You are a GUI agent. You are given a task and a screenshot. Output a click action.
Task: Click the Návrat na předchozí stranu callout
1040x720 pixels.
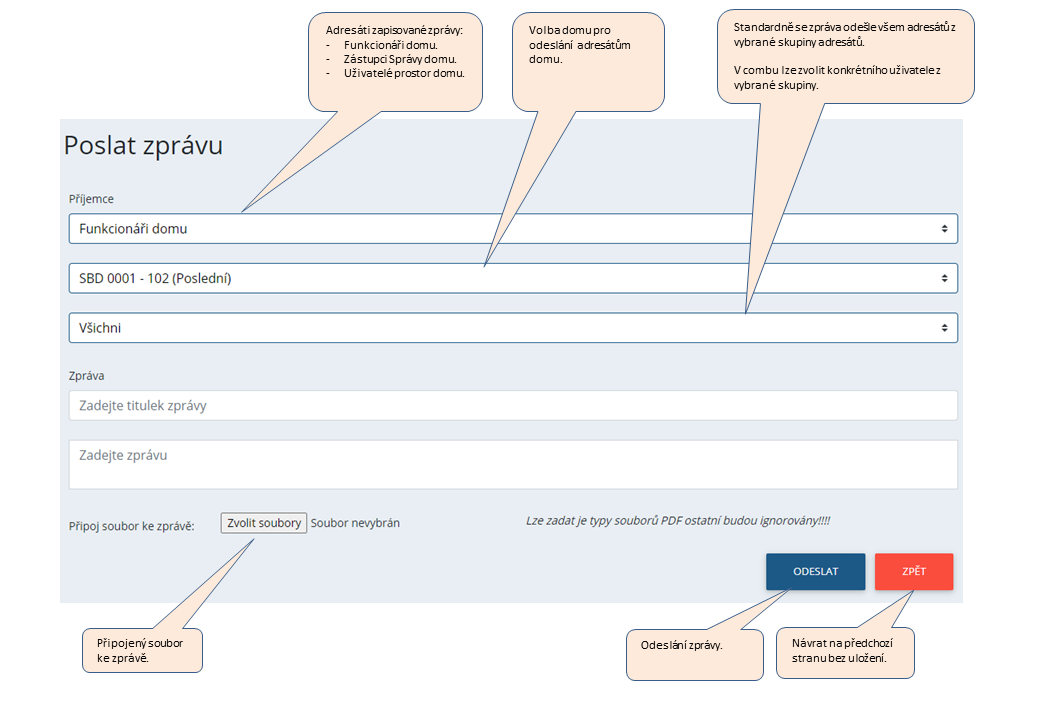tap(844, 652)
